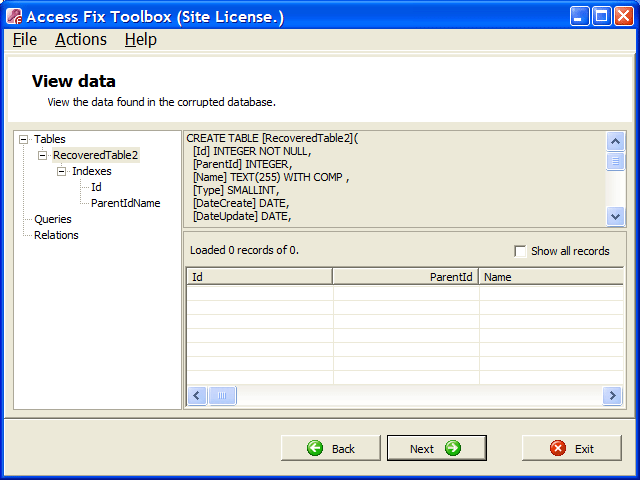Click the Loaded 0 records of 0 text
The width and height of the screenshot is (640, 480).
pyautogui.click(x=244, y=250)
